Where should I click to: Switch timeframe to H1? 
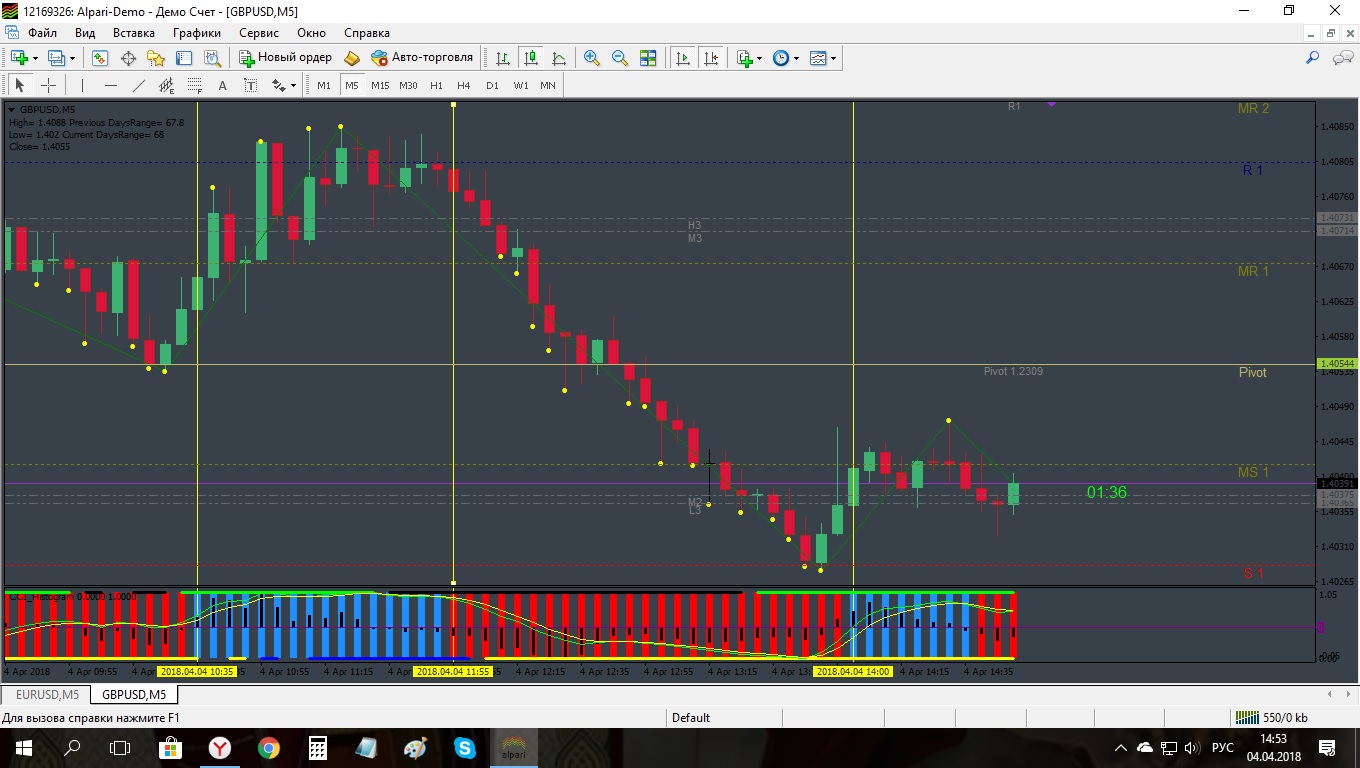coord(436,85)
